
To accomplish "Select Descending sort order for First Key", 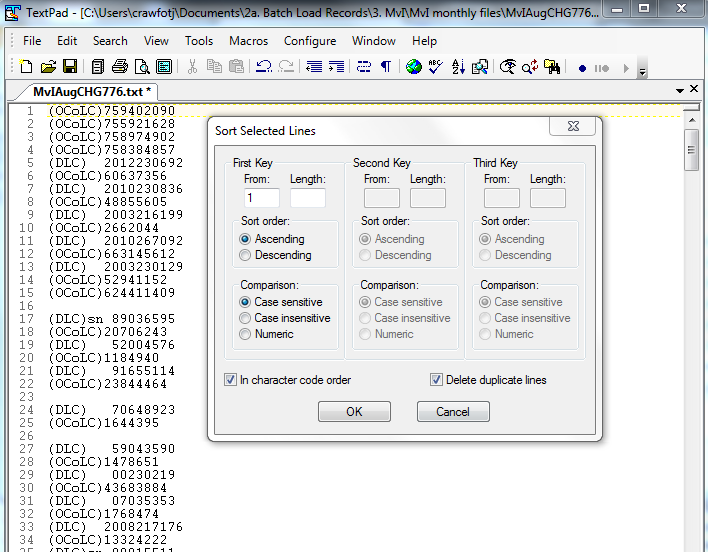I will tap(246, 255).
